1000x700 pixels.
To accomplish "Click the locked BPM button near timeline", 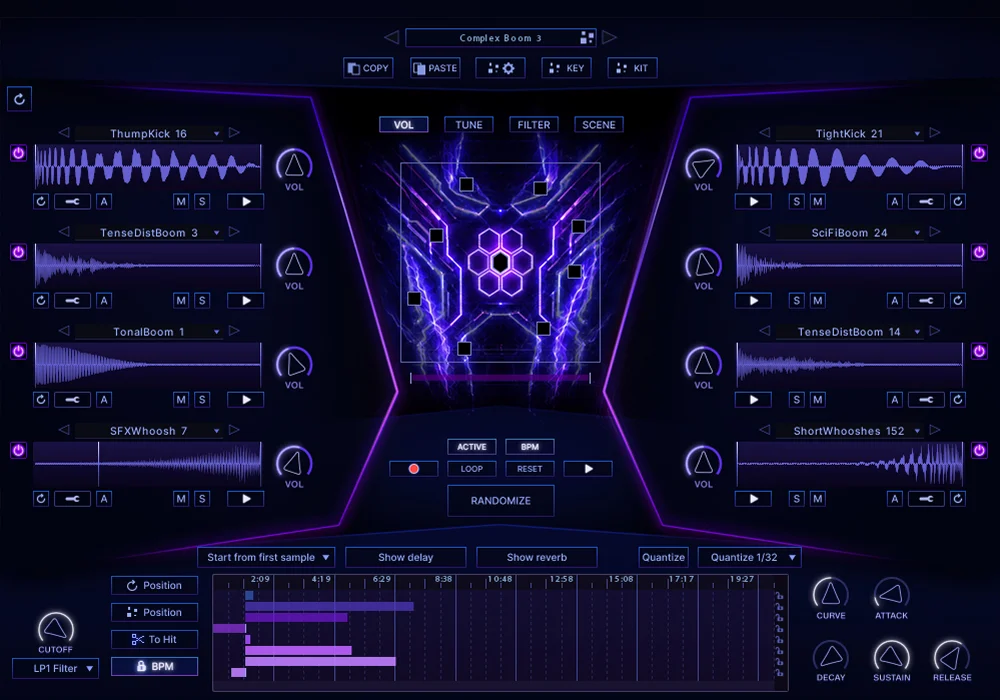I will click(154, 666).
